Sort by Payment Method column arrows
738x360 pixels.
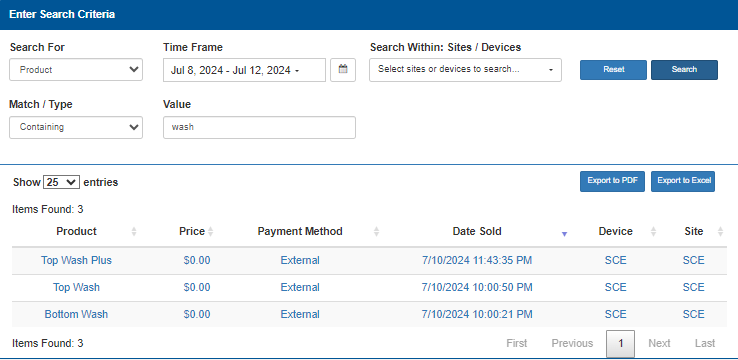tap(376, 232)
